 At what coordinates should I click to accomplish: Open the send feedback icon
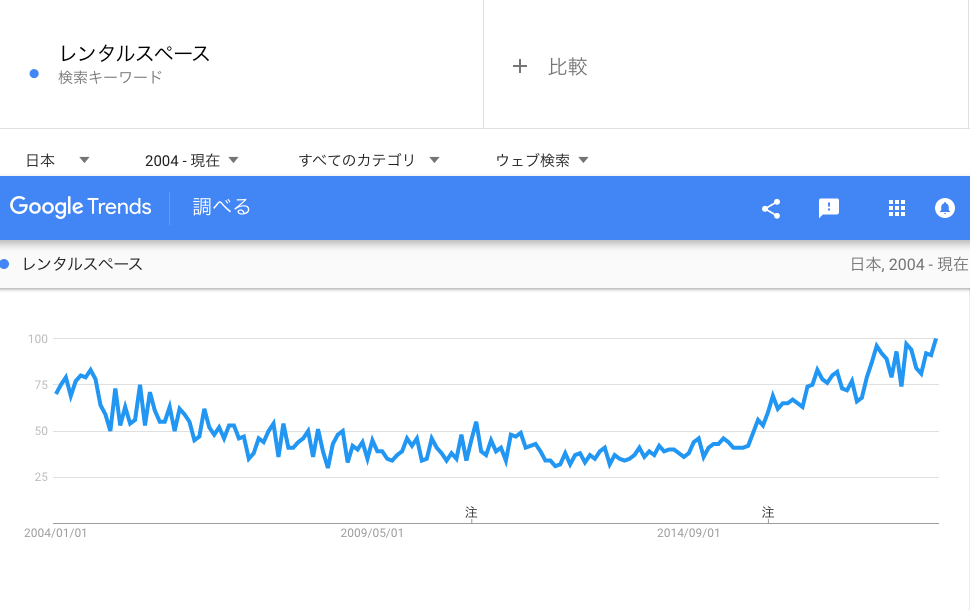tap(828, 208)
